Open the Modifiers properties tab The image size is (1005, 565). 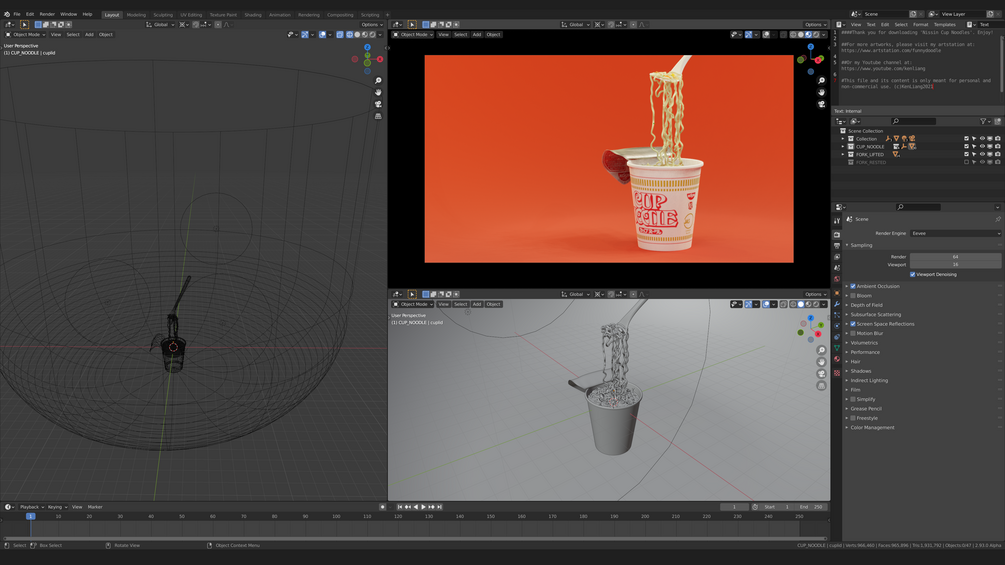tap(836, 304)
